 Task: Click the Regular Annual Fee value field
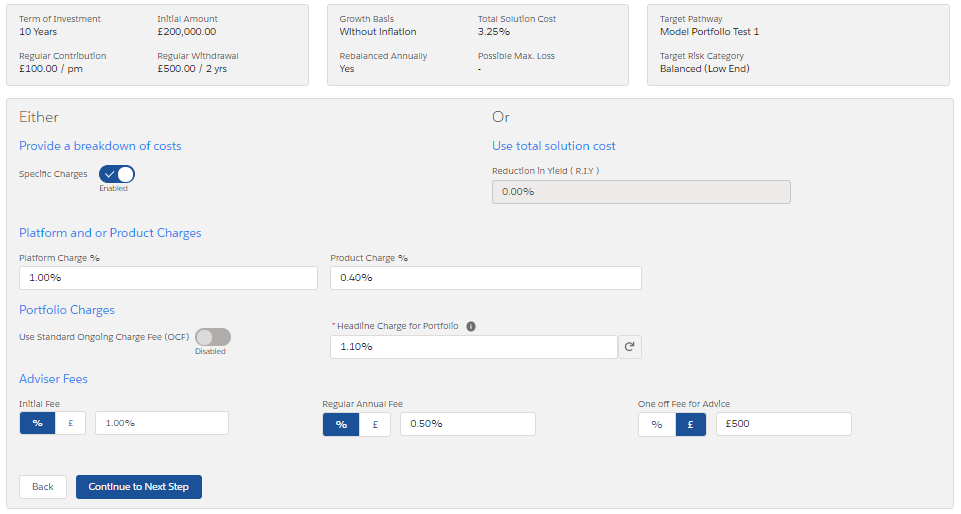coord(467,424)
